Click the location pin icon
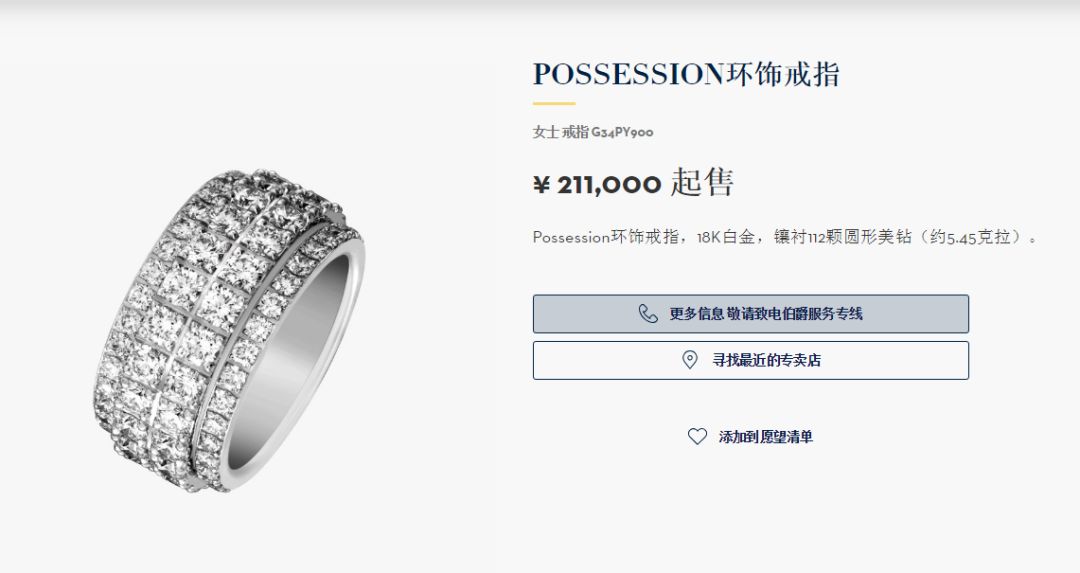This screenshot has width=1080, height=573. (689, 360)
